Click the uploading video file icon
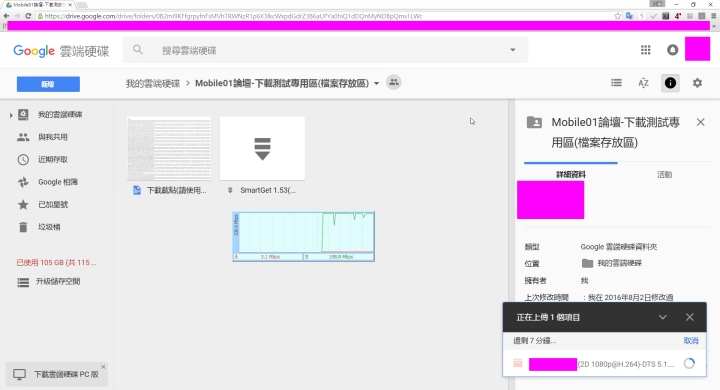This screenshot has width=720, height=390. click(x=518, y=363)
